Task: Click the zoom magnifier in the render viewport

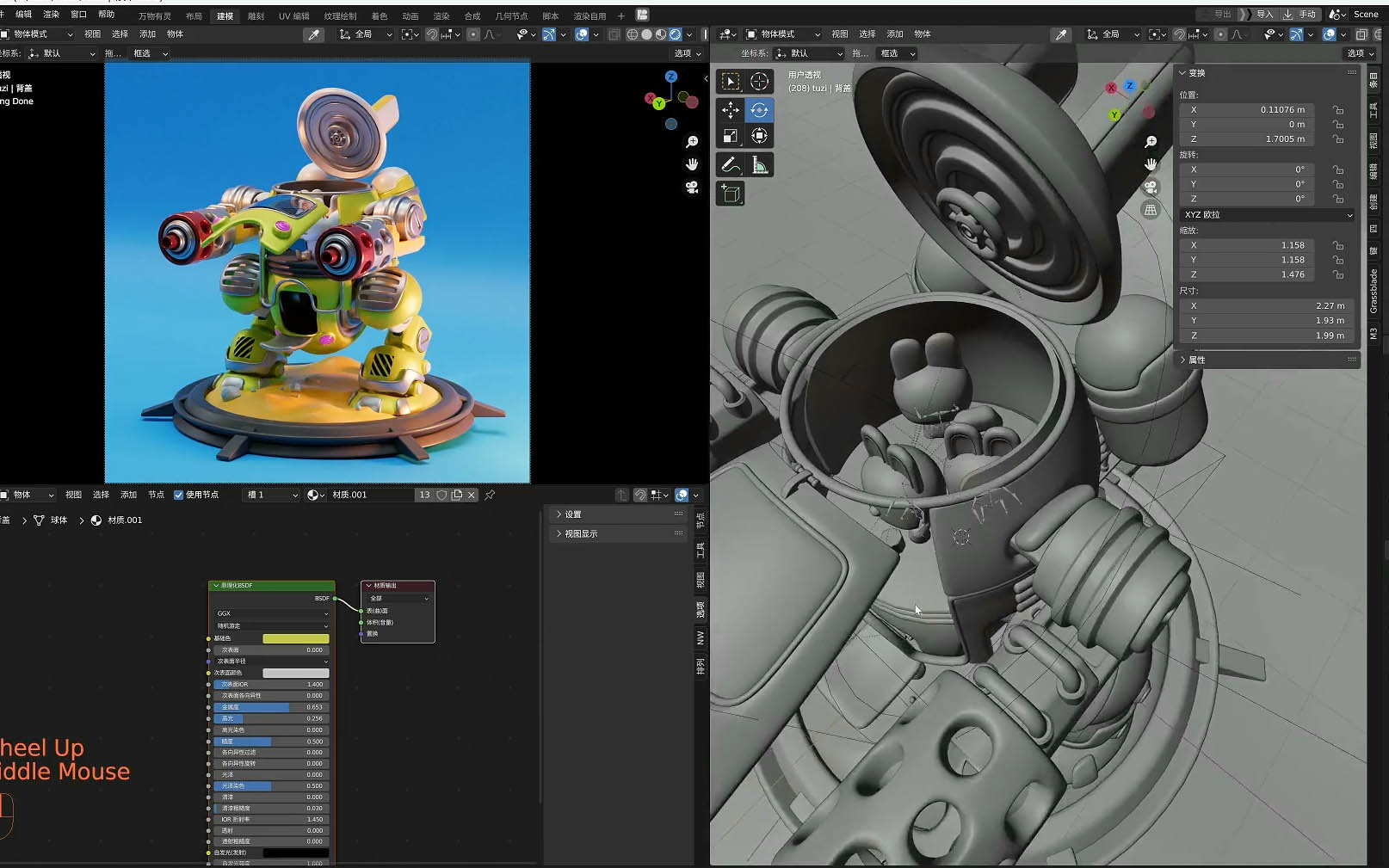Action: (692, 142)
